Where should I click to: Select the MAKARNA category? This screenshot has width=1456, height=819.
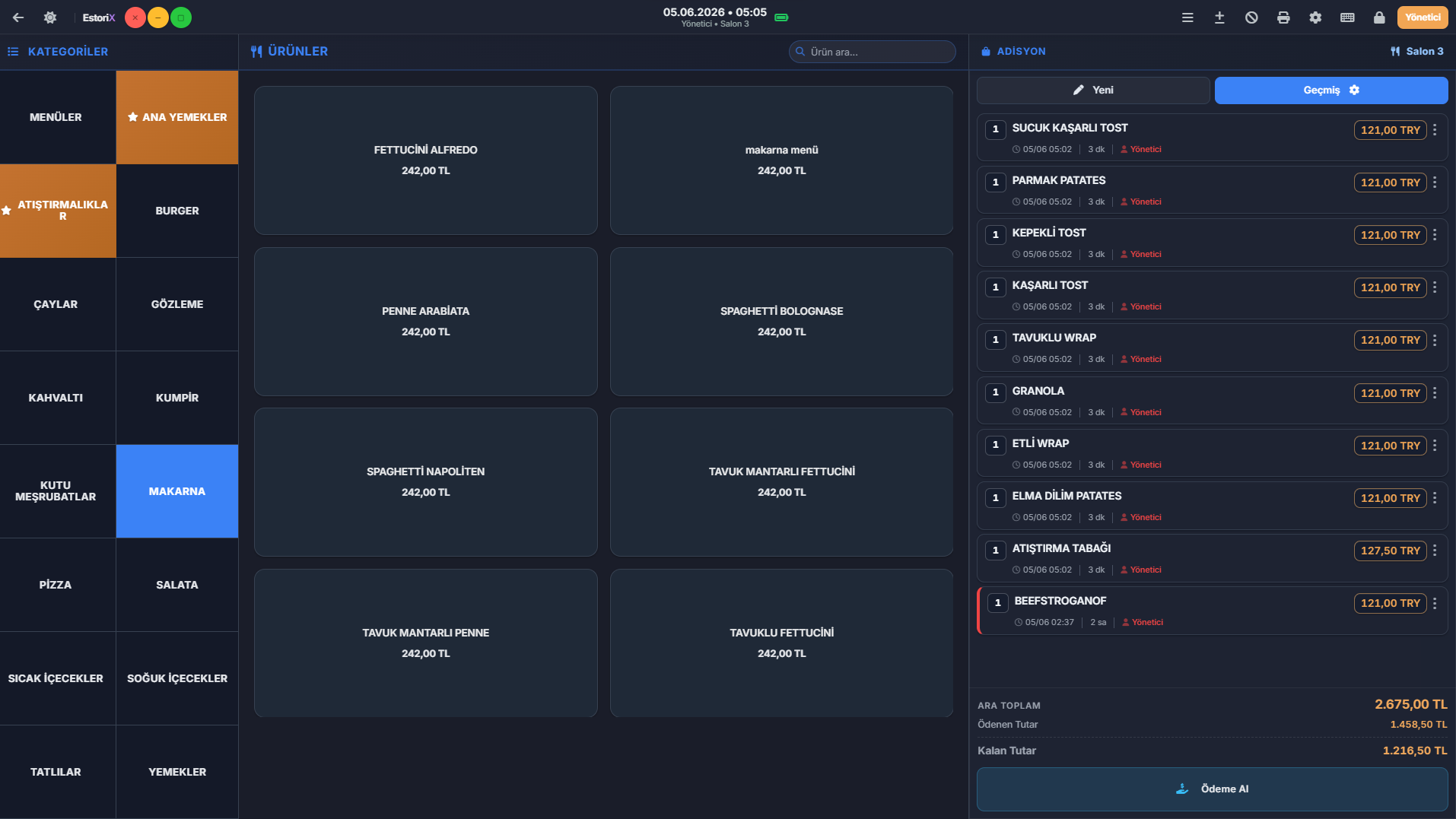[177, 491]
